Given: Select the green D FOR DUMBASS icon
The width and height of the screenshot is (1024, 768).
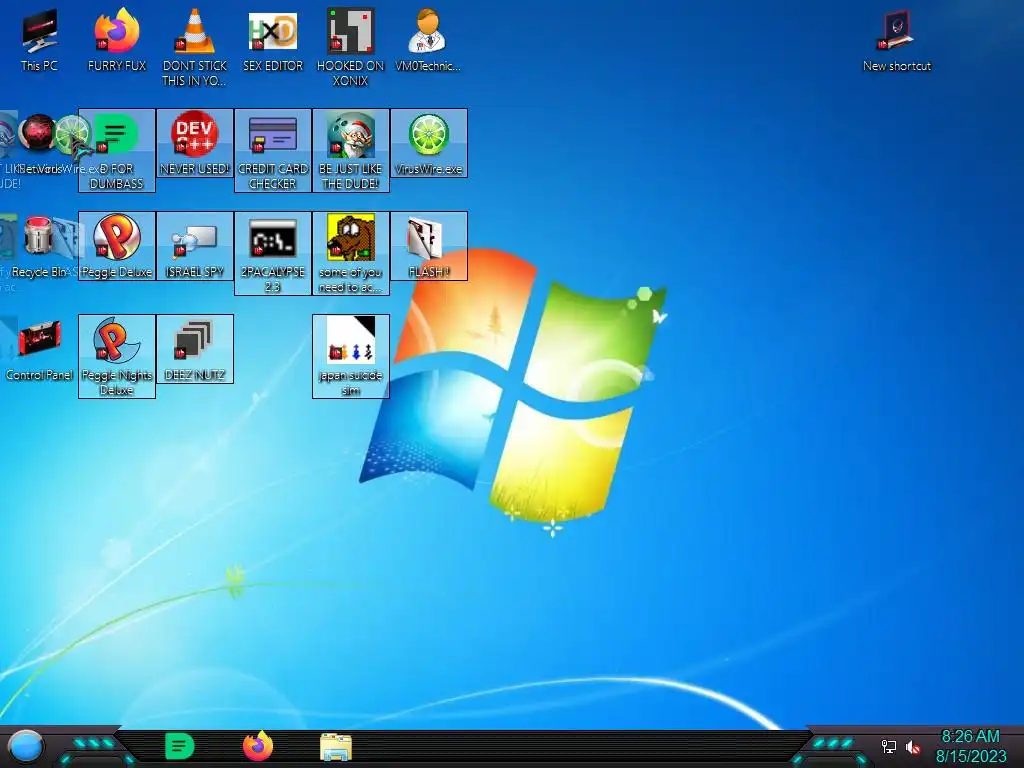Looking at the screenshot, I should [x=117, y=150].
